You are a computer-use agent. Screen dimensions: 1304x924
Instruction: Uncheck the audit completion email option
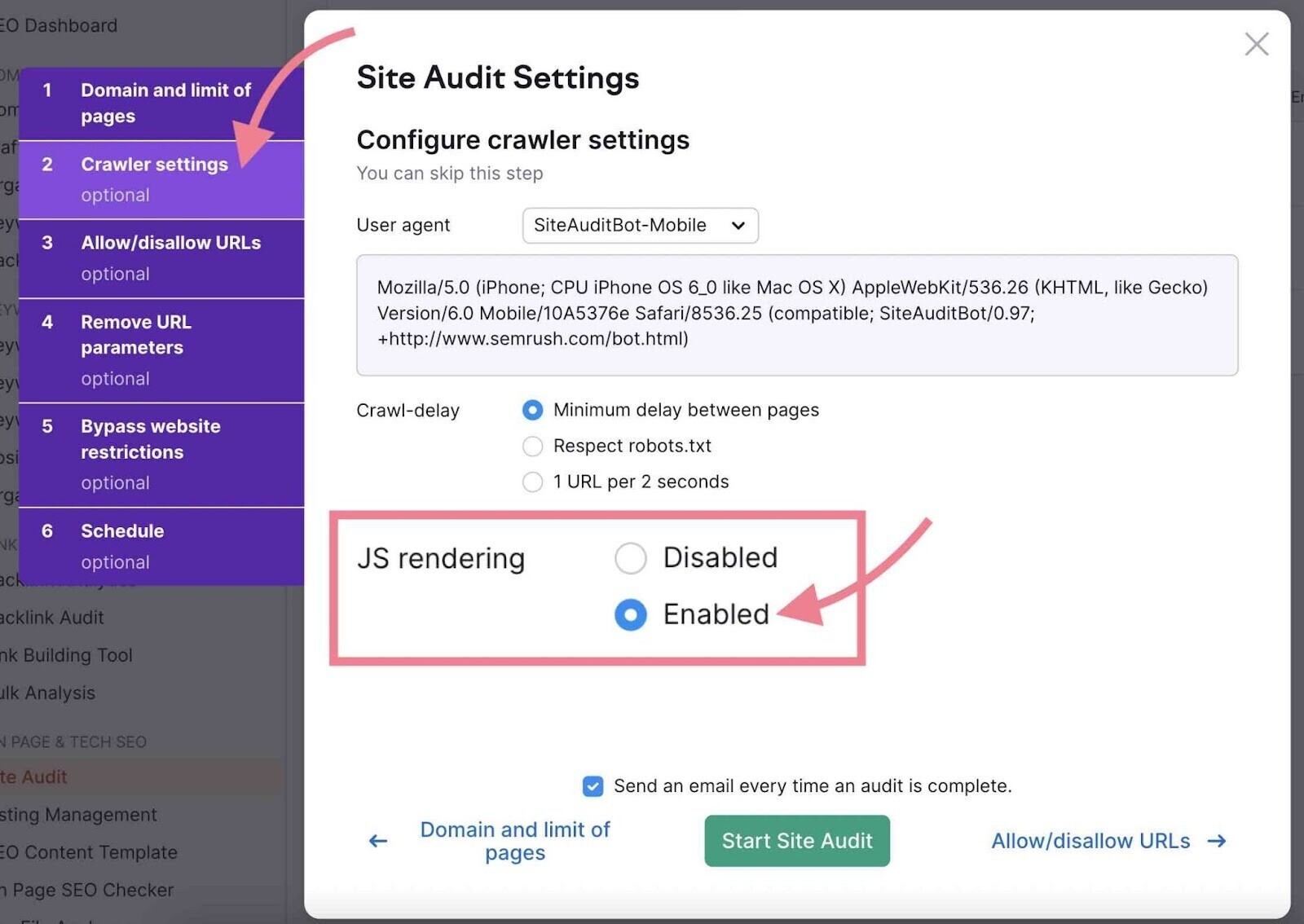click(592, 786)
